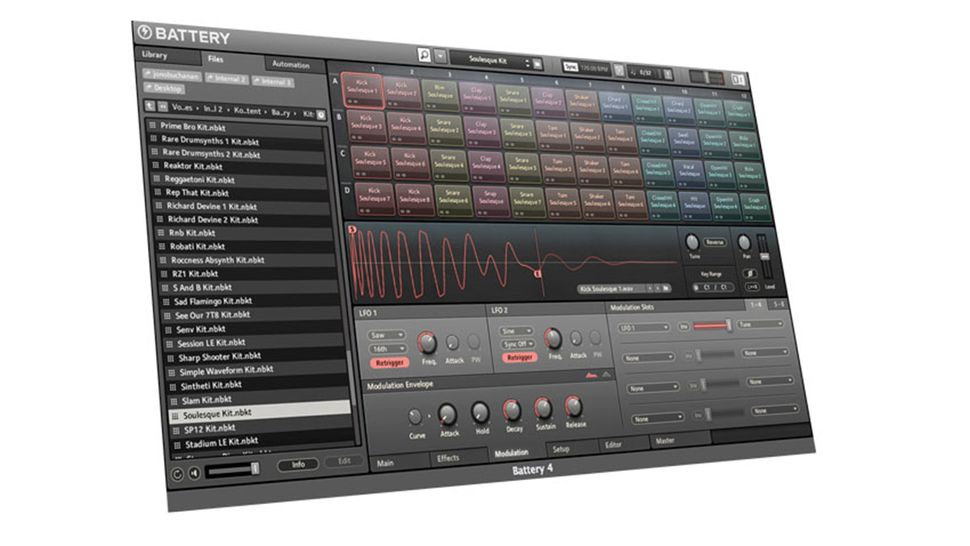Select the Kick Soulesque 7 cell in row D
The height and width of the screenshot is (546, 970).
pos(375,199)
